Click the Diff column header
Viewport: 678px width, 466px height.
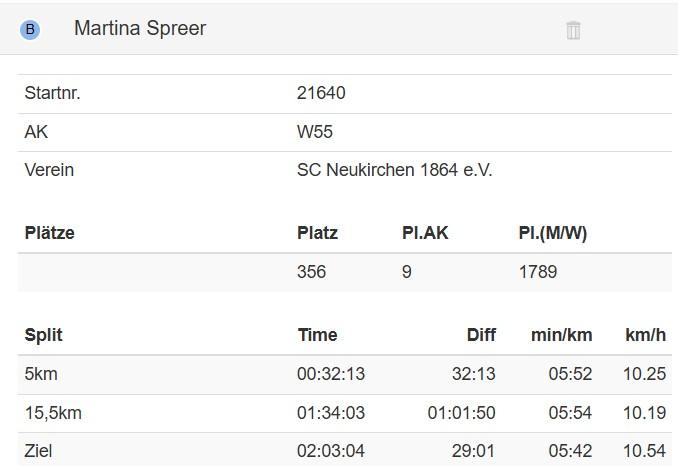[x=481, y=335]
